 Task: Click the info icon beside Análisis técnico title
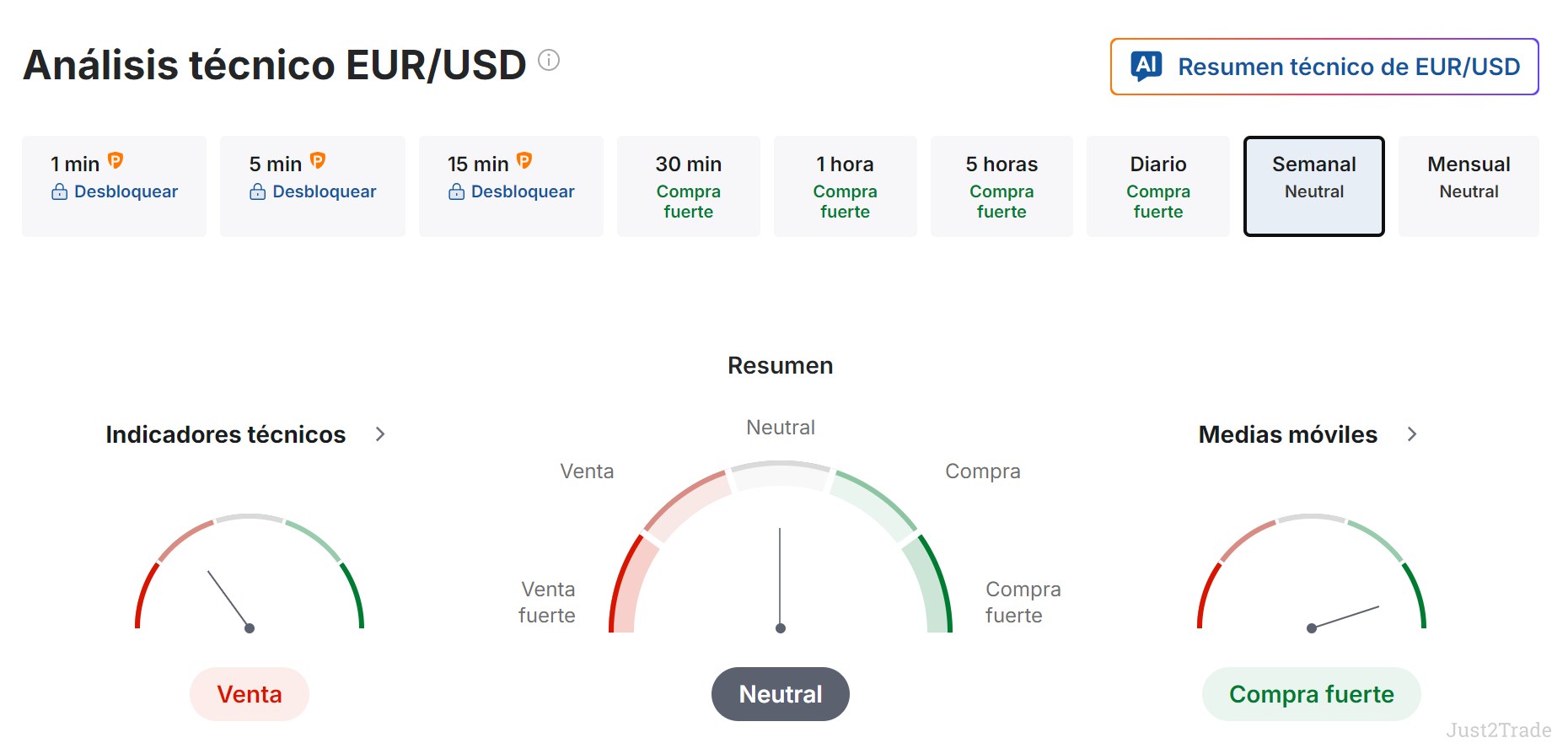click(549, 60)
